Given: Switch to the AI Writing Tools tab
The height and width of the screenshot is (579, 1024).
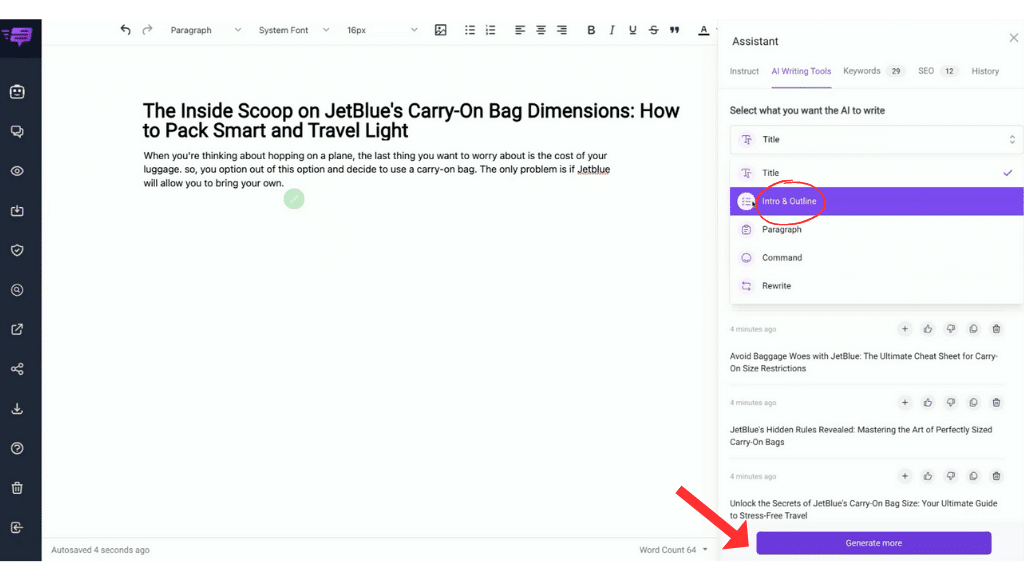Looking at the screenshot, I should (x=801, y=71).
